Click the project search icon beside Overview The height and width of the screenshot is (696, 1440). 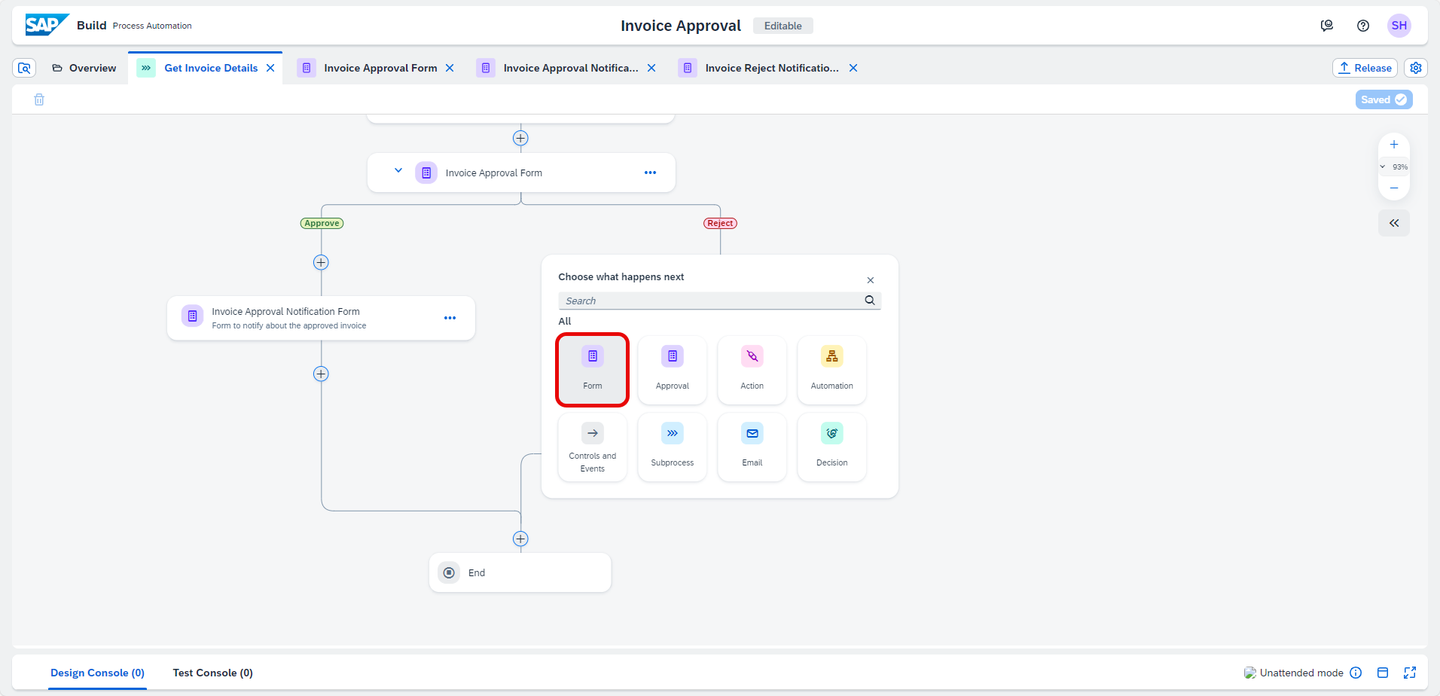pyautogui.click(x=25, y=68)
